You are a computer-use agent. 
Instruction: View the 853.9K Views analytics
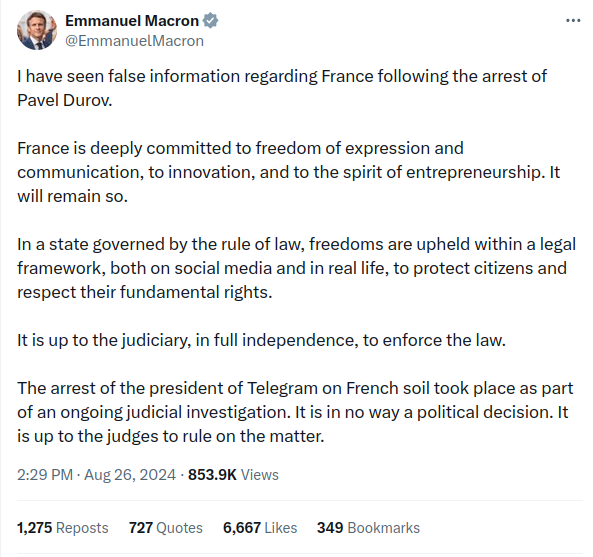tap(233, 475)
